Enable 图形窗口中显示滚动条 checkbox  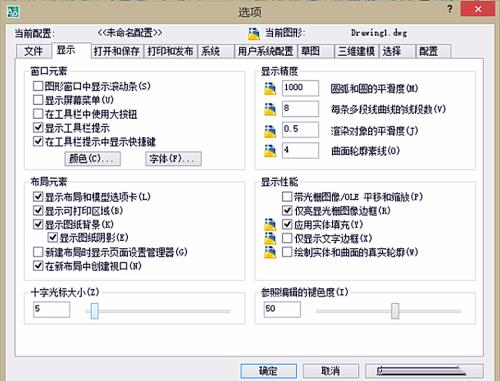38,86
